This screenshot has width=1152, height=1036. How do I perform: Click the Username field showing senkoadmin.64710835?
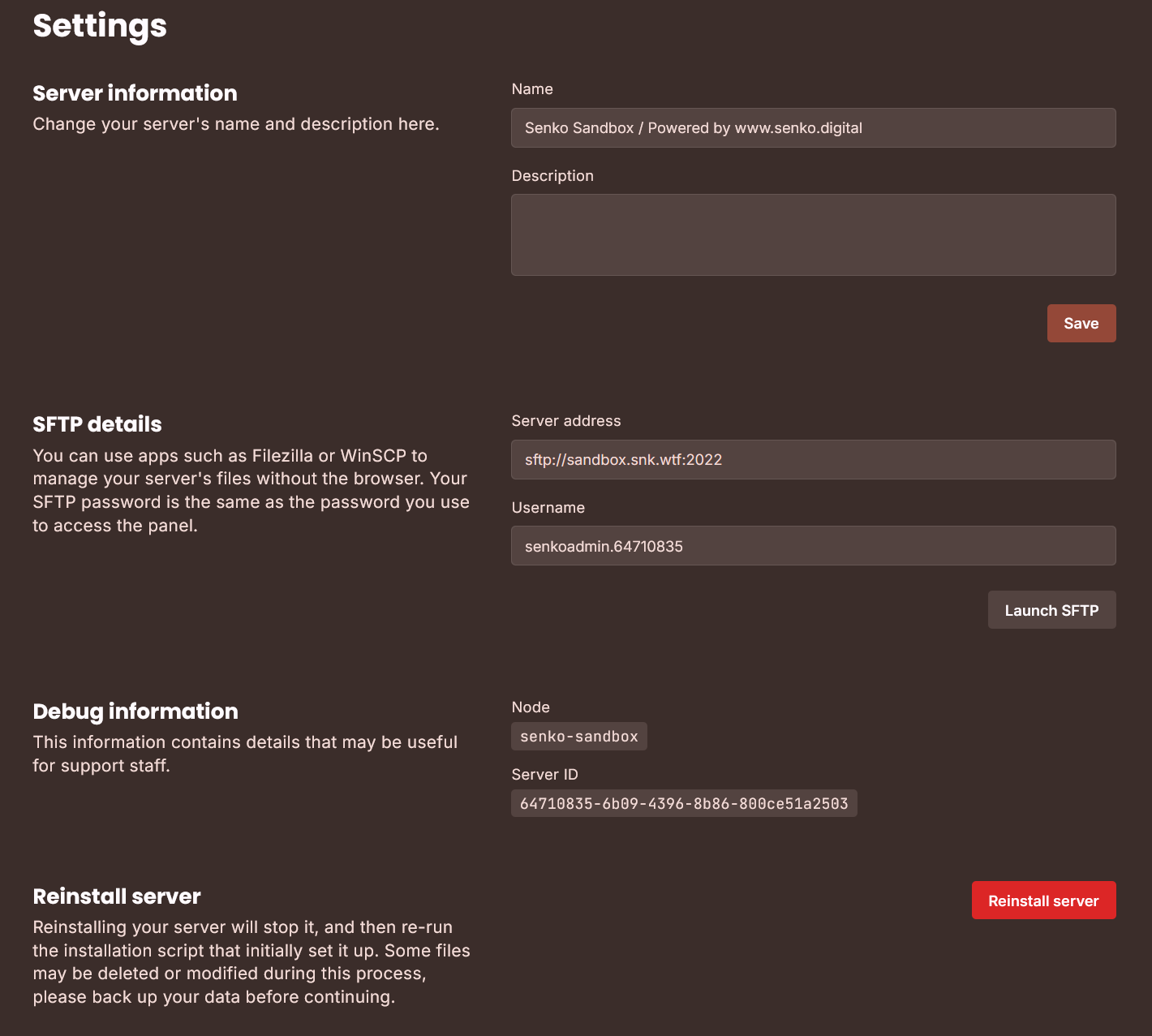813,545
